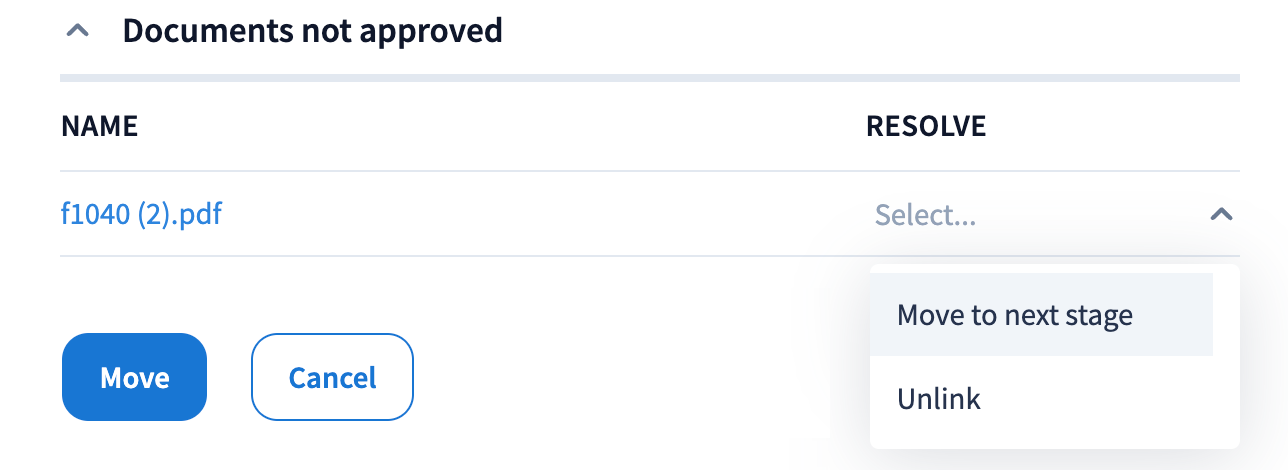This screenshot has width=1288, height=470.
Task: Close the Resolve dropdown using its chevron
Action: (x=1221, y=214)
